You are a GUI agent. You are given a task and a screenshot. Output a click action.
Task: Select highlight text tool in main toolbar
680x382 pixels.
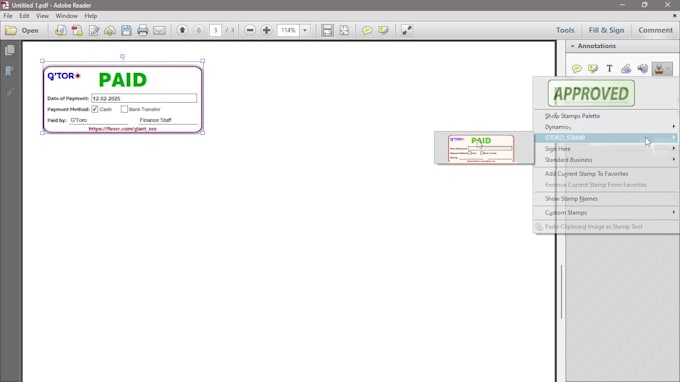383,30
